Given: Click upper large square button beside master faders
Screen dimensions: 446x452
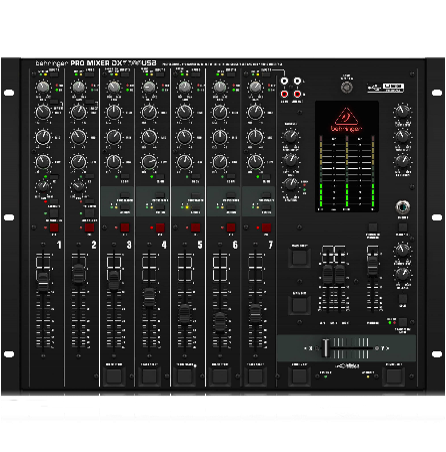Looking at the screenshot, I should [x=299, y=257].
